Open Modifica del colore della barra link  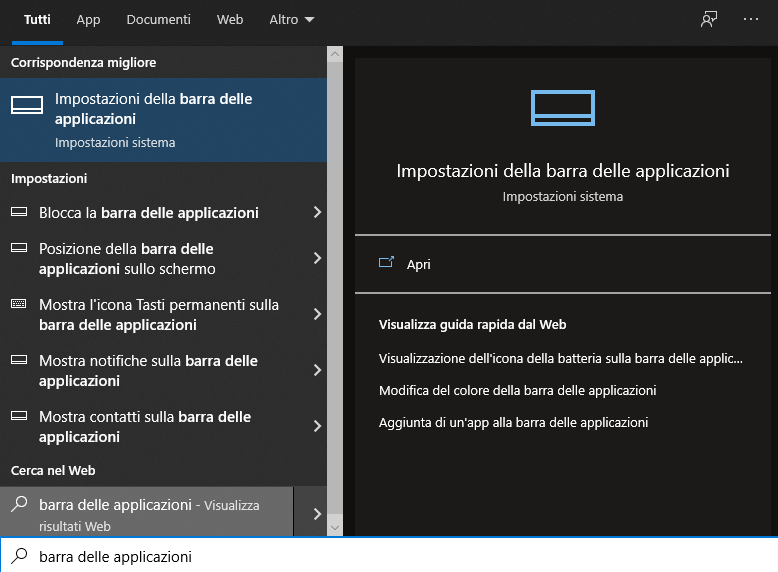pos(518,390)
